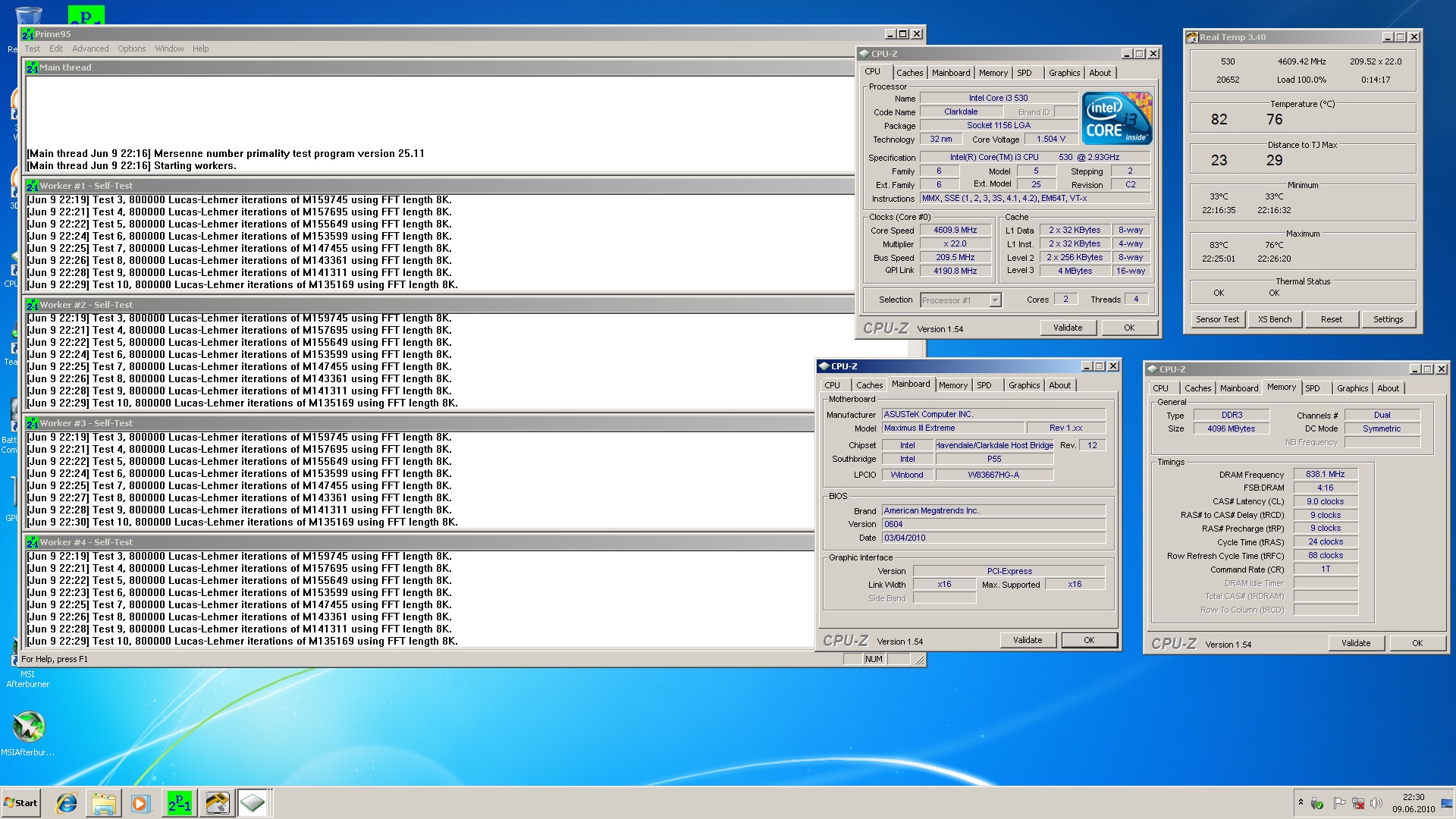Click the Core Voltage 1.504 V value
This screenshot has width=1456, height=819.
click(1050, 139)
